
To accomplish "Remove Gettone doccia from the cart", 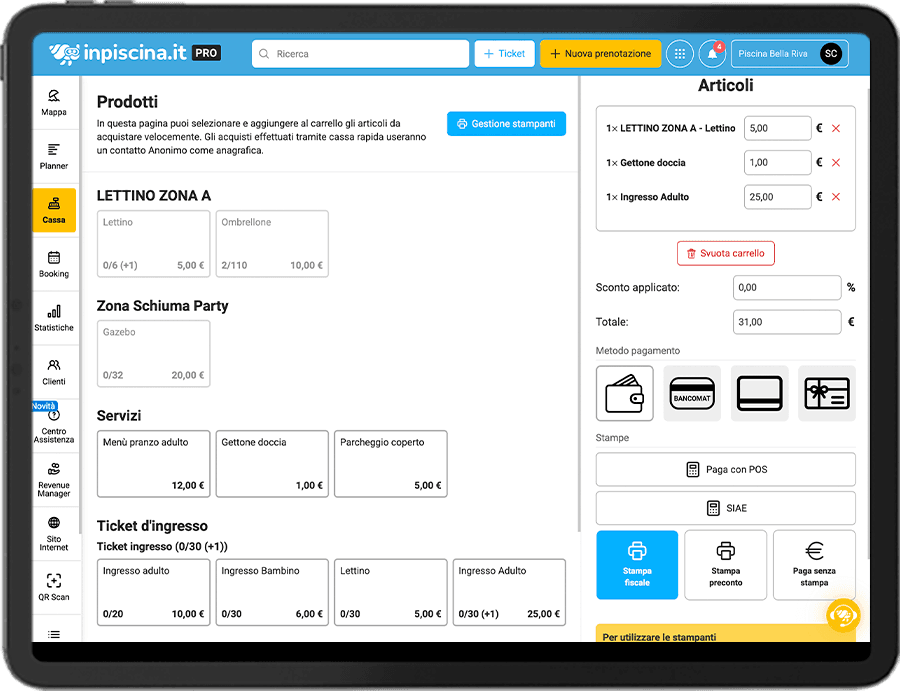I will coord(836,163).
